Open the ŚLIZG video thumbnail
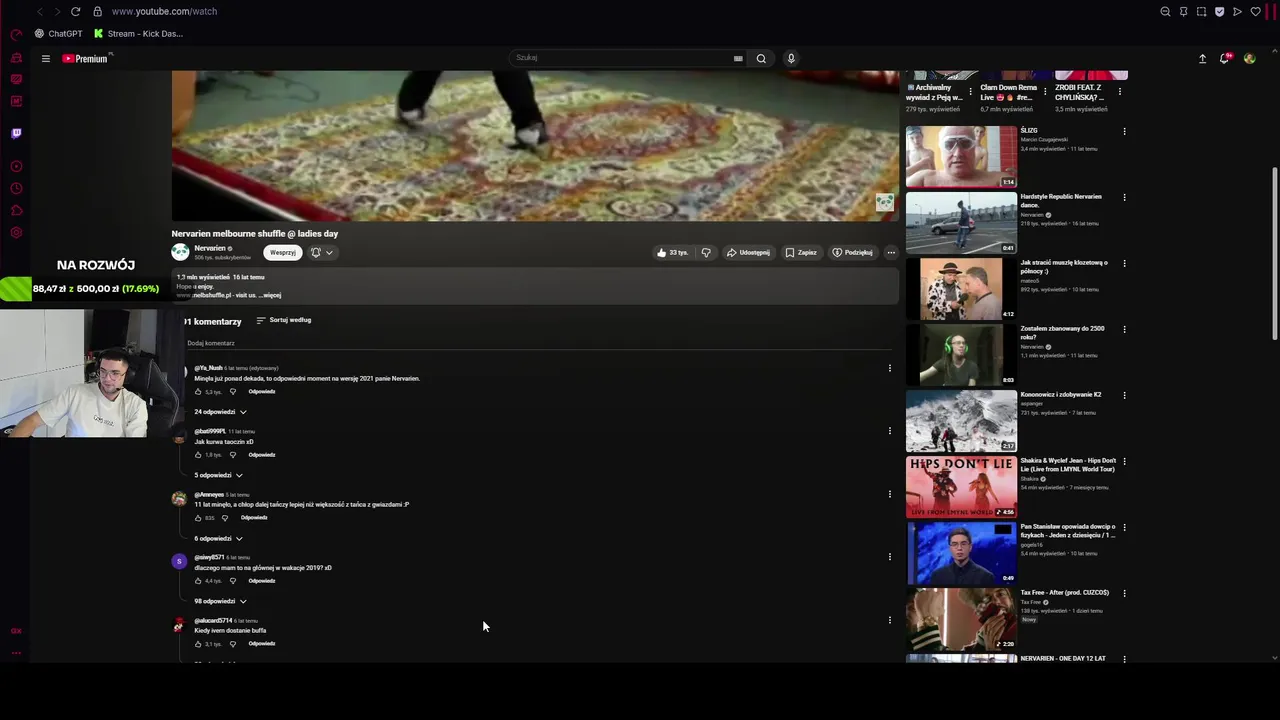This screenshot has height=720, width=1280. click(961, 157)
